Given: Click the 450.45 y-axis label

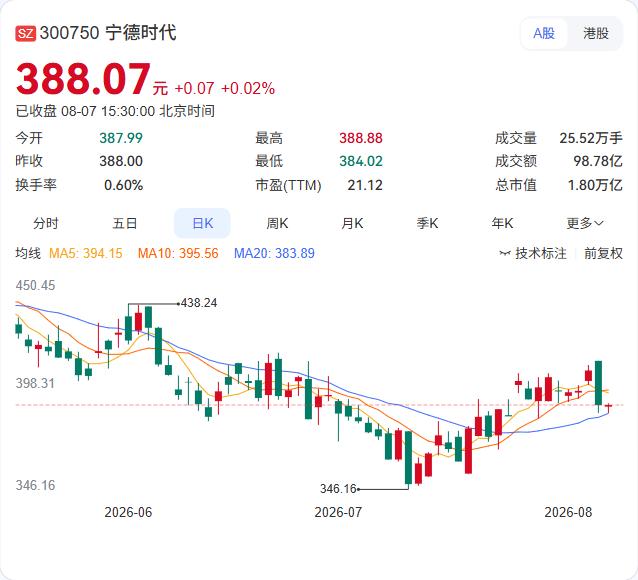Looking at the screenshot, I should (x=35, y=285).
